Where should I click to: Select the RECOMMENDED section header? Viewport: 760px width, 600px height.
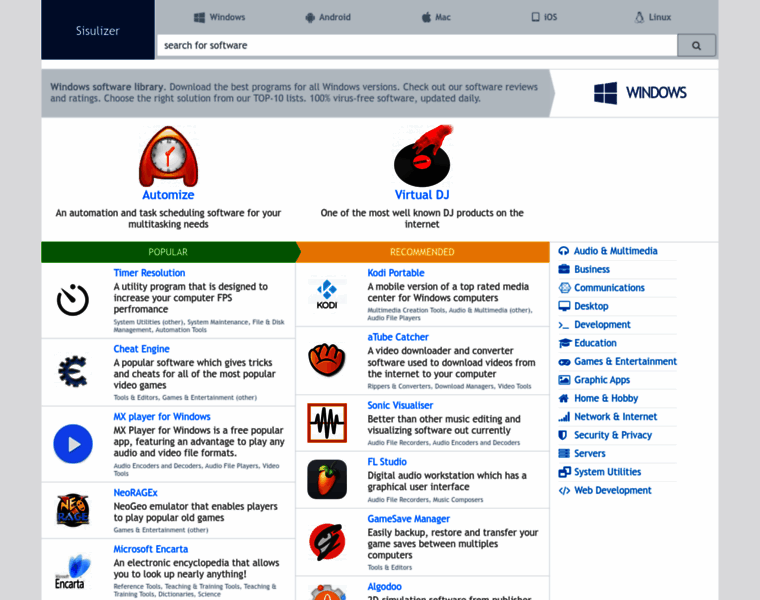tap(422, 252)
